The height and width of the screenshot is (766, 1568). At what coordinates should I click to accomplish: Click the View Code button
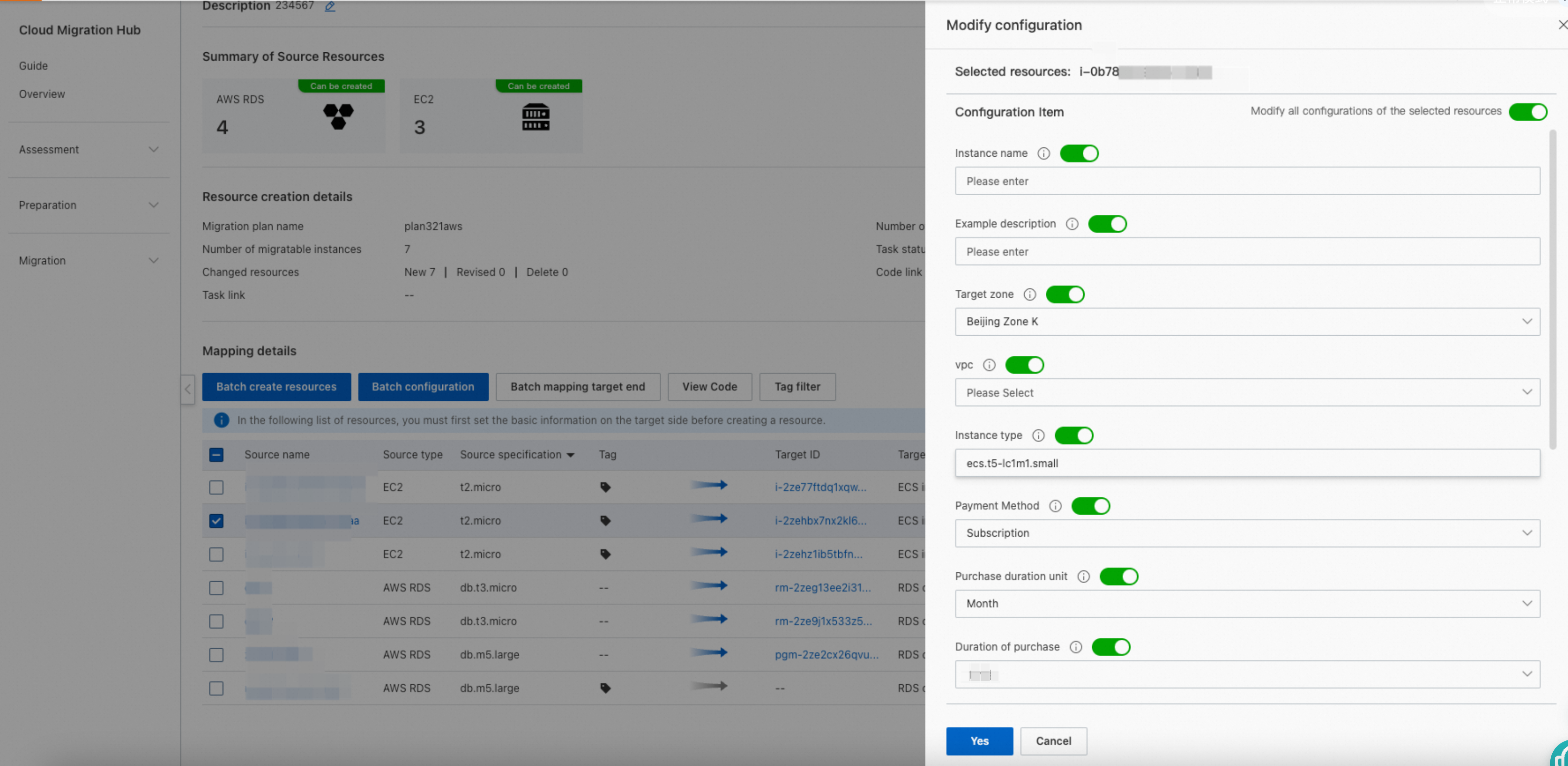pos(710,387)
